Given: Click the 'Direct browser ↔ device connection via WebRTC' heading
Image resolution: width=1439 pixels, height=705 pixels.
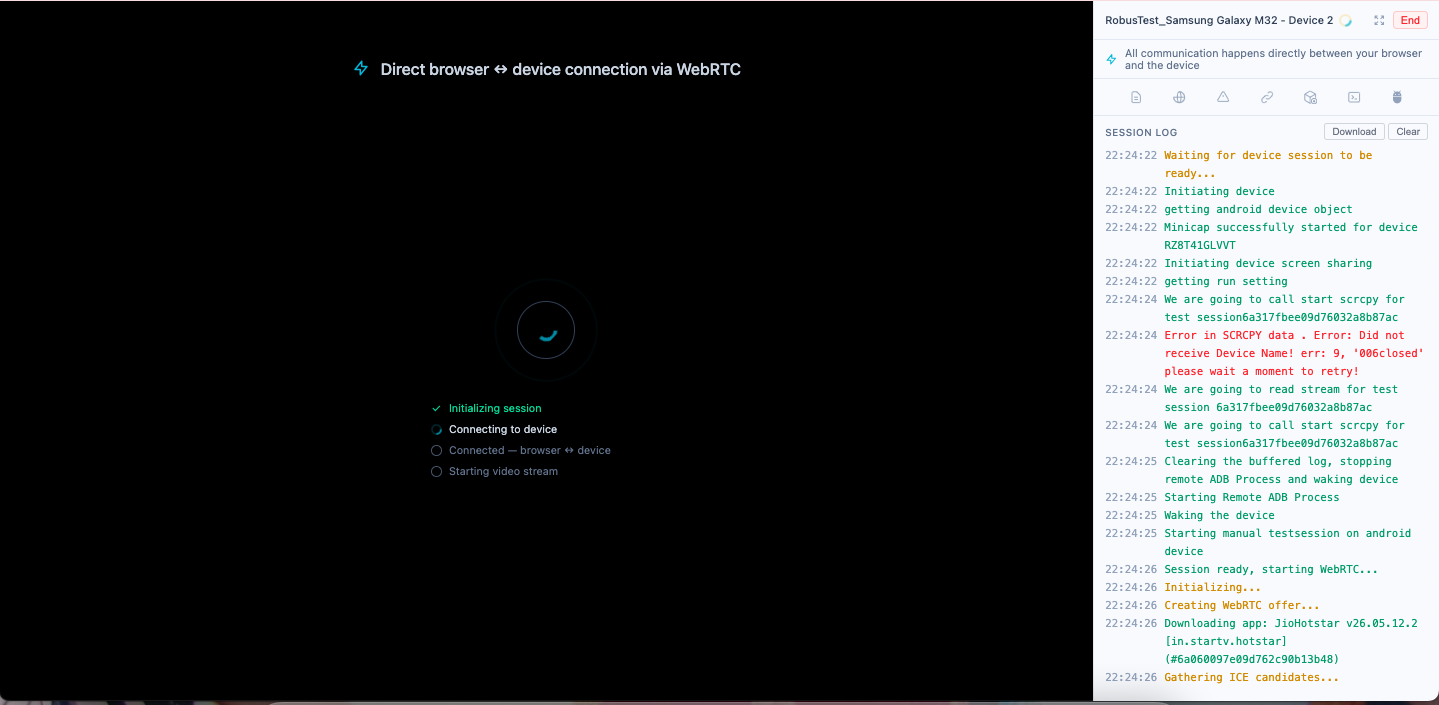Looking at the screenshot, I should [561, 69].
